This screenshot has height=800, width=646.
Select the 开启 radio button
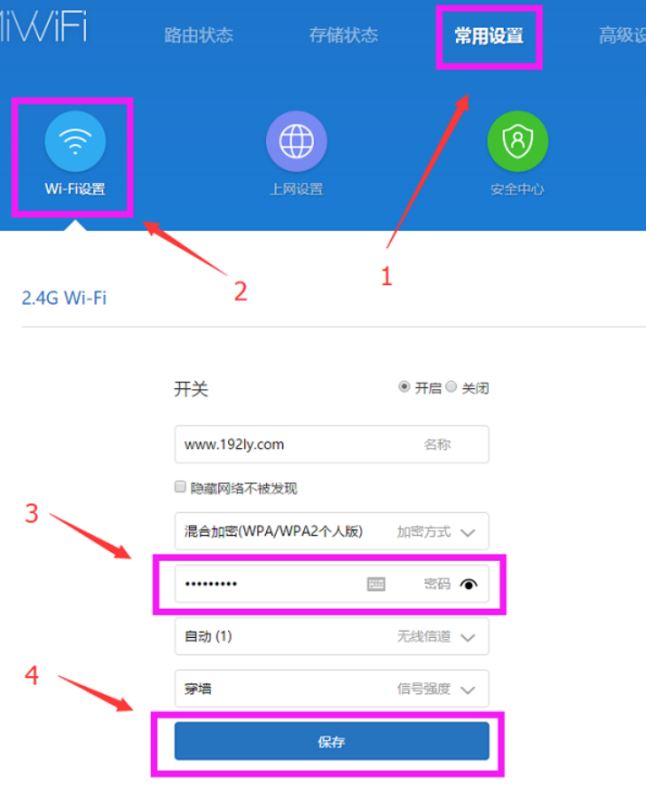click(x=404, y=387)
